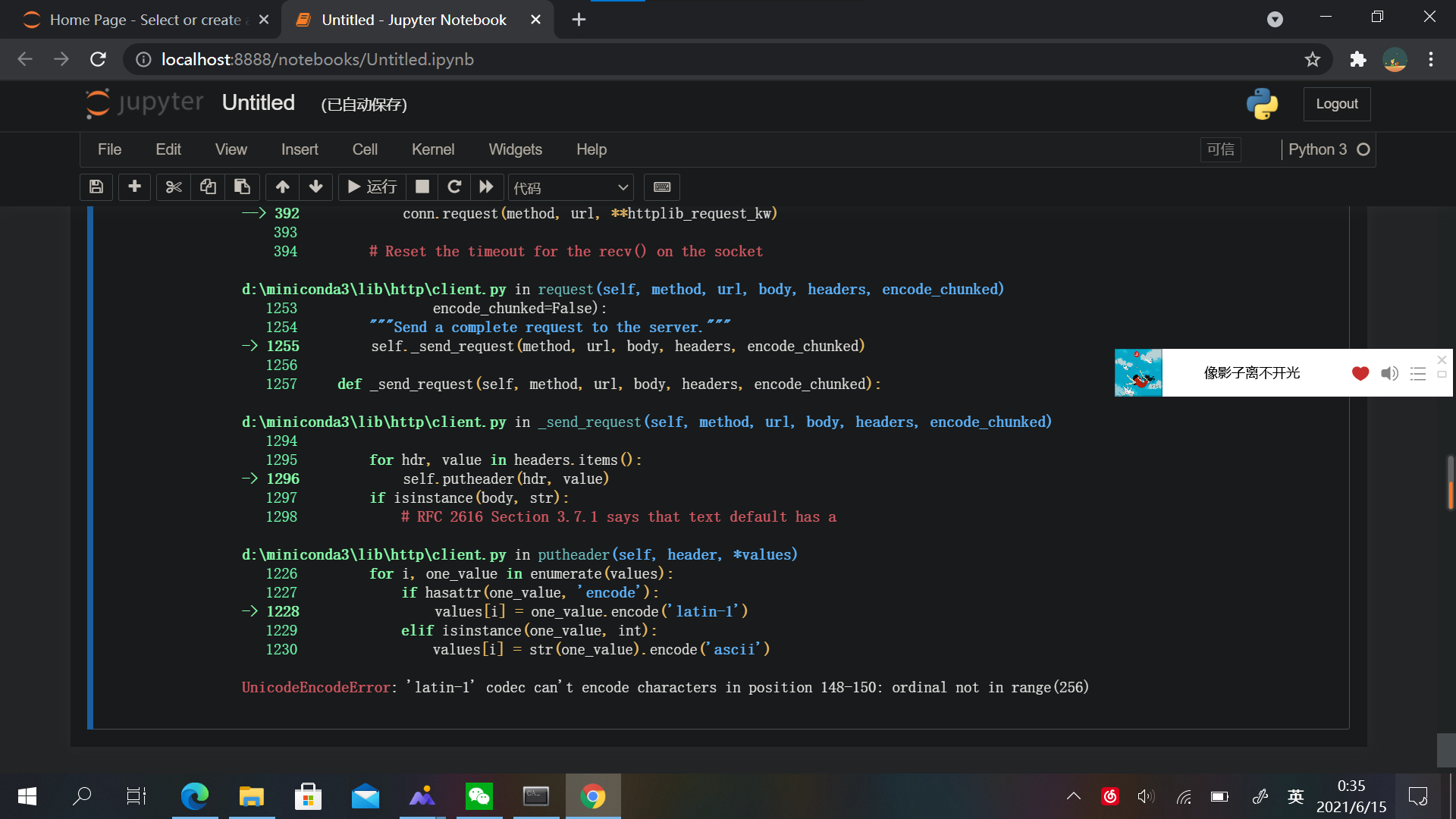Open the command palette keyboard icon
The height and width of the screenshot is (819, 1456).
pyautogui.click(x=662, y=187)
